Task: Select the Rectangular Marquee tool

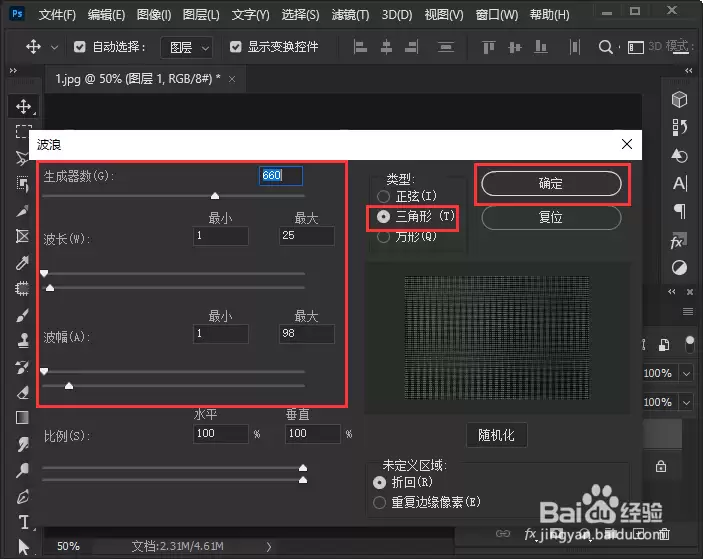Action: pos(23,131)
